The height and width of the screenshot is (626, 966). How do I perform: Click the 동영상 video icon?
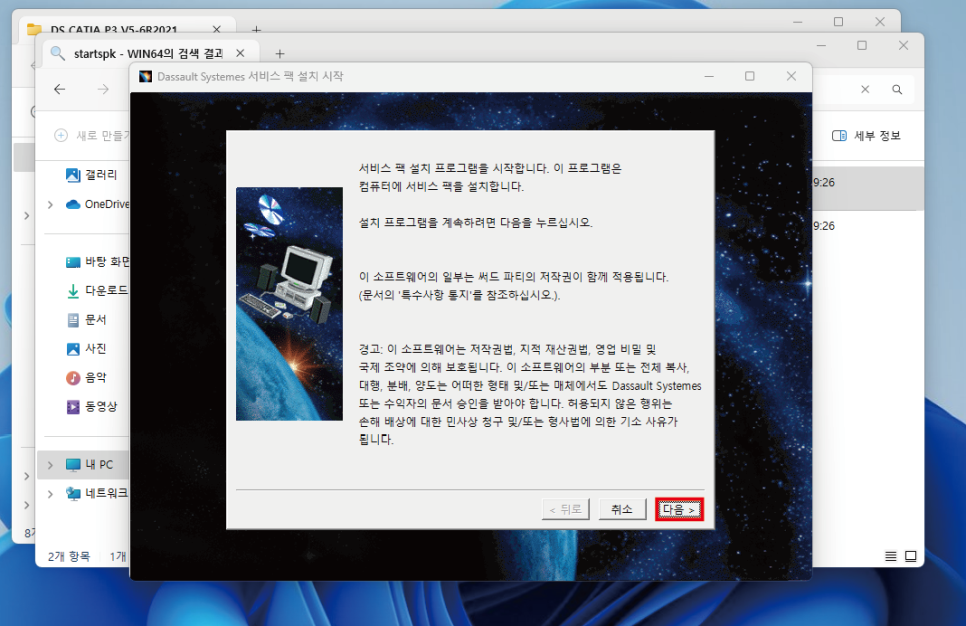pyautogui.click(x=73, y=407)
